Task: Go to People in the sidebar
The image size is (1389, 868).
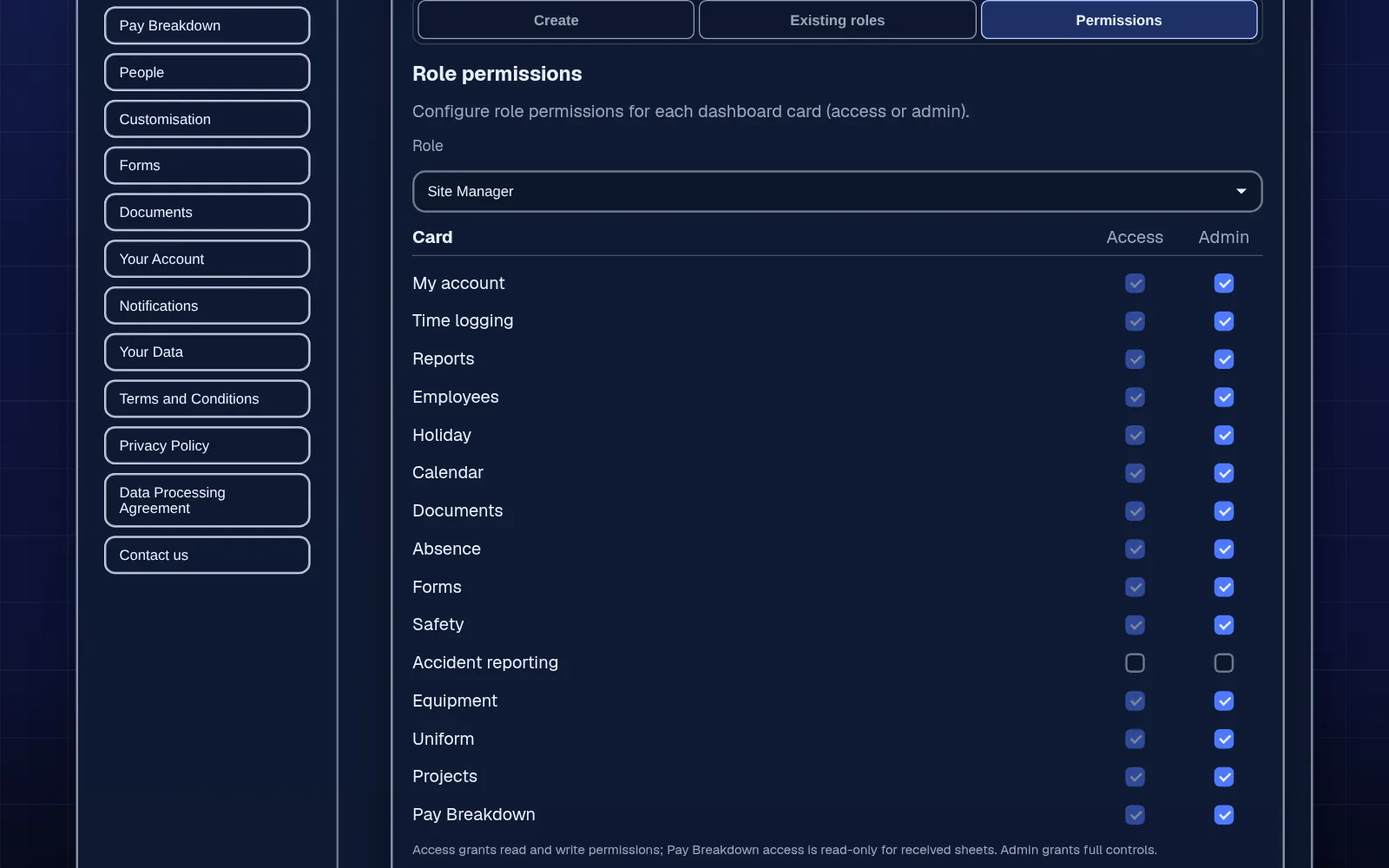Action: pyautogui.click(x=207, y=72)
